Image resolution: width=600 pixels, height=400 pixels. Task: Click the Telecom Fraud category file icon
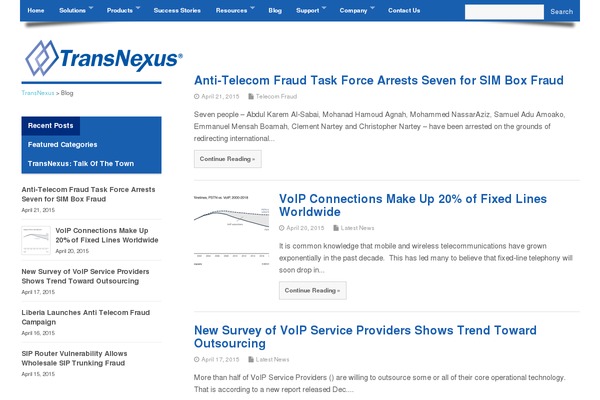[251, 96]
